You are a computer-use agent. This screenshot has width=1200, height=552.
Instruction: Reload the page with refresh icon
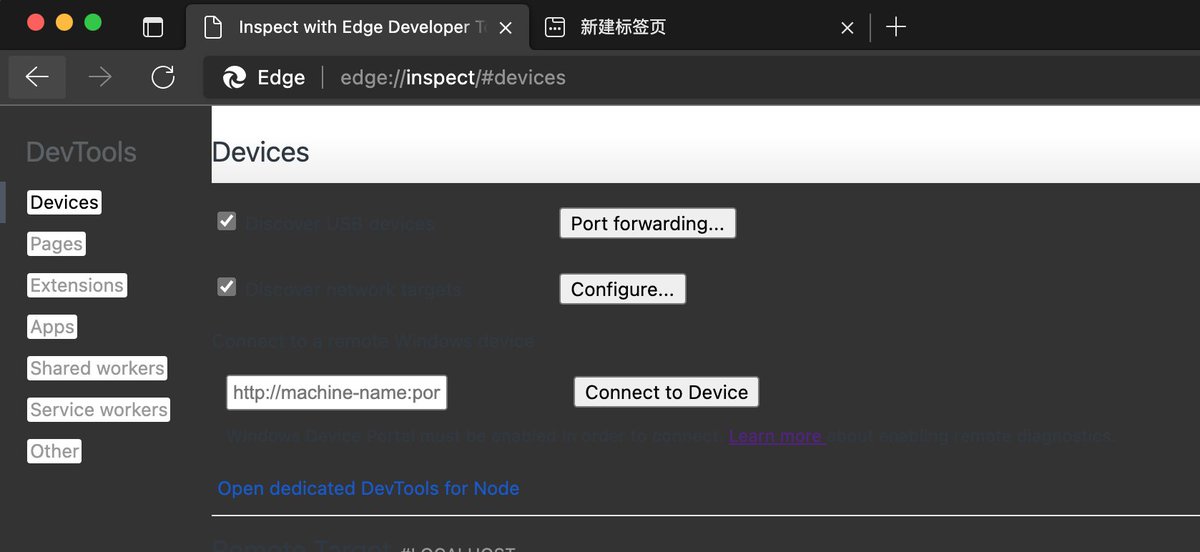pos(163,77)
